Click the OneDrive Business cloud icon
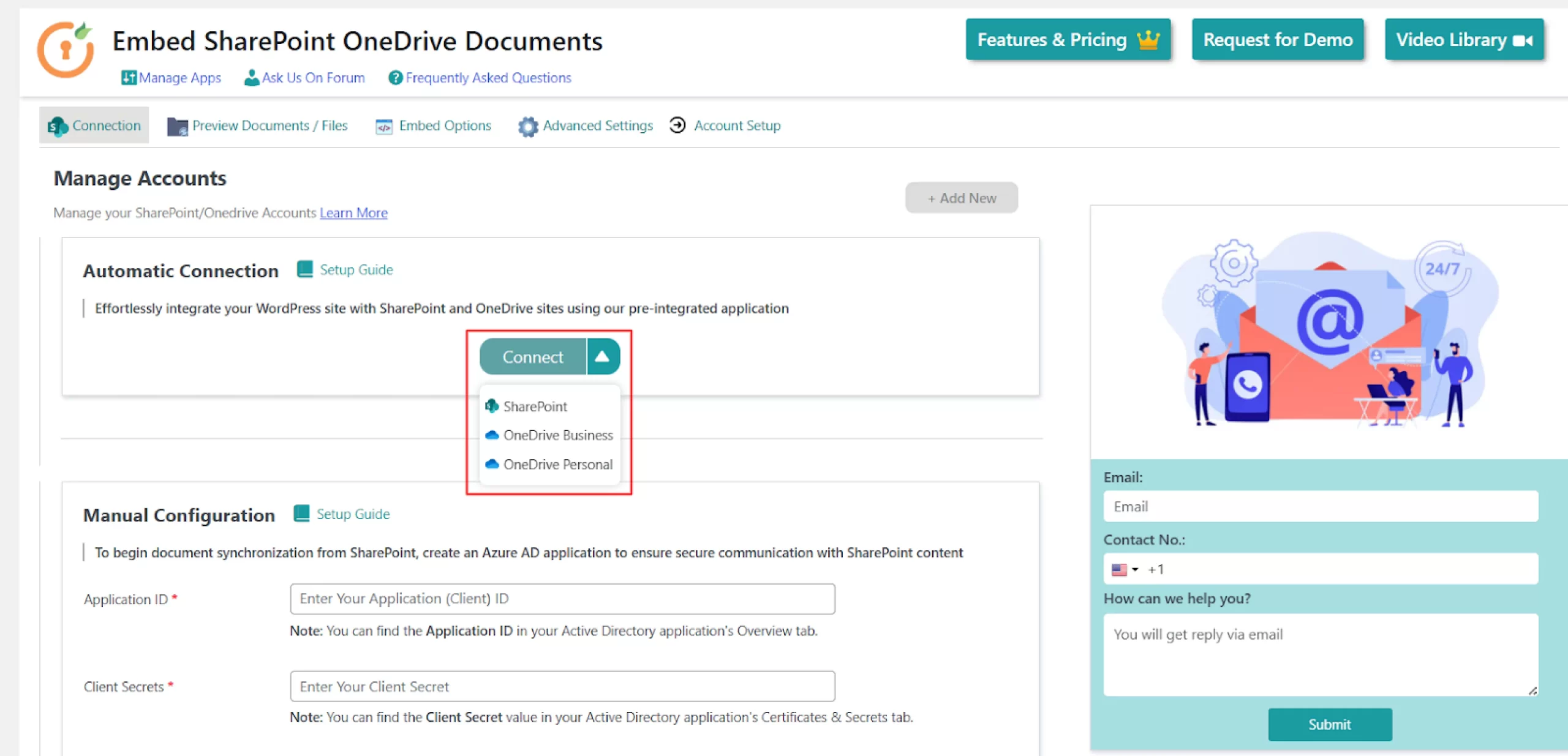Screen dimensions: 1568x756 491,435
